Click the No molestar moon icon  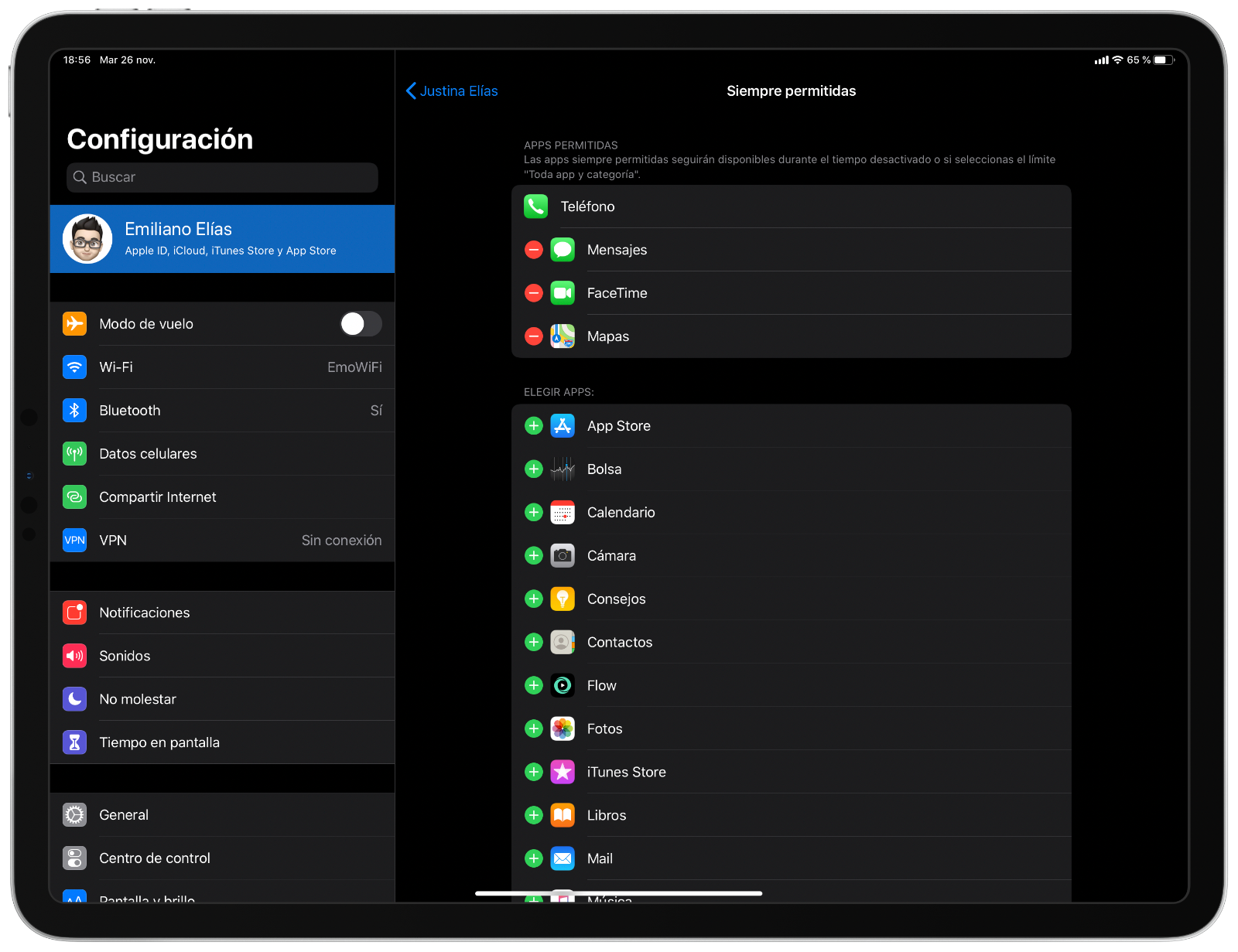(x=74, y=699)
